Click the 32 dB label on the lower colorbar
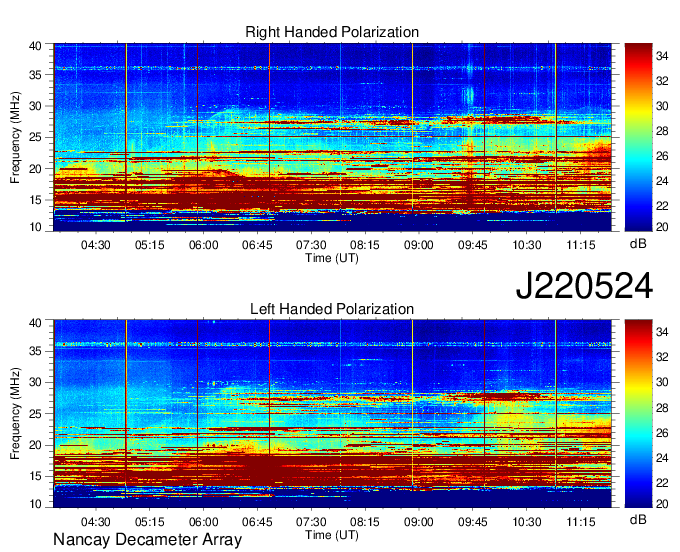This screenshot has width=680, height=552. click(x=662, y=357)
